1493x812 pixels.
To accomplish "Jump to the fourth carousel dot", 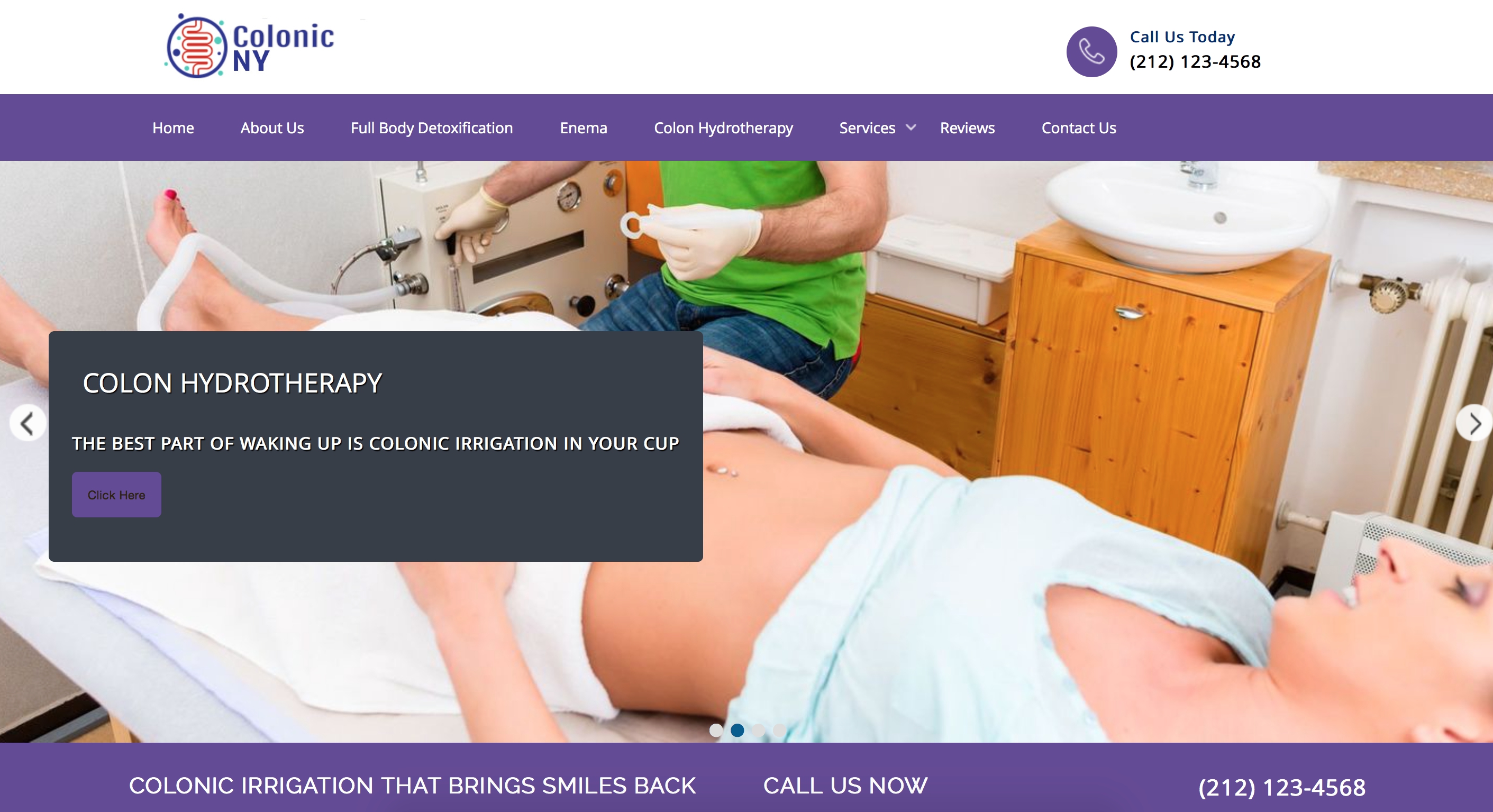I will coord(779,729).
